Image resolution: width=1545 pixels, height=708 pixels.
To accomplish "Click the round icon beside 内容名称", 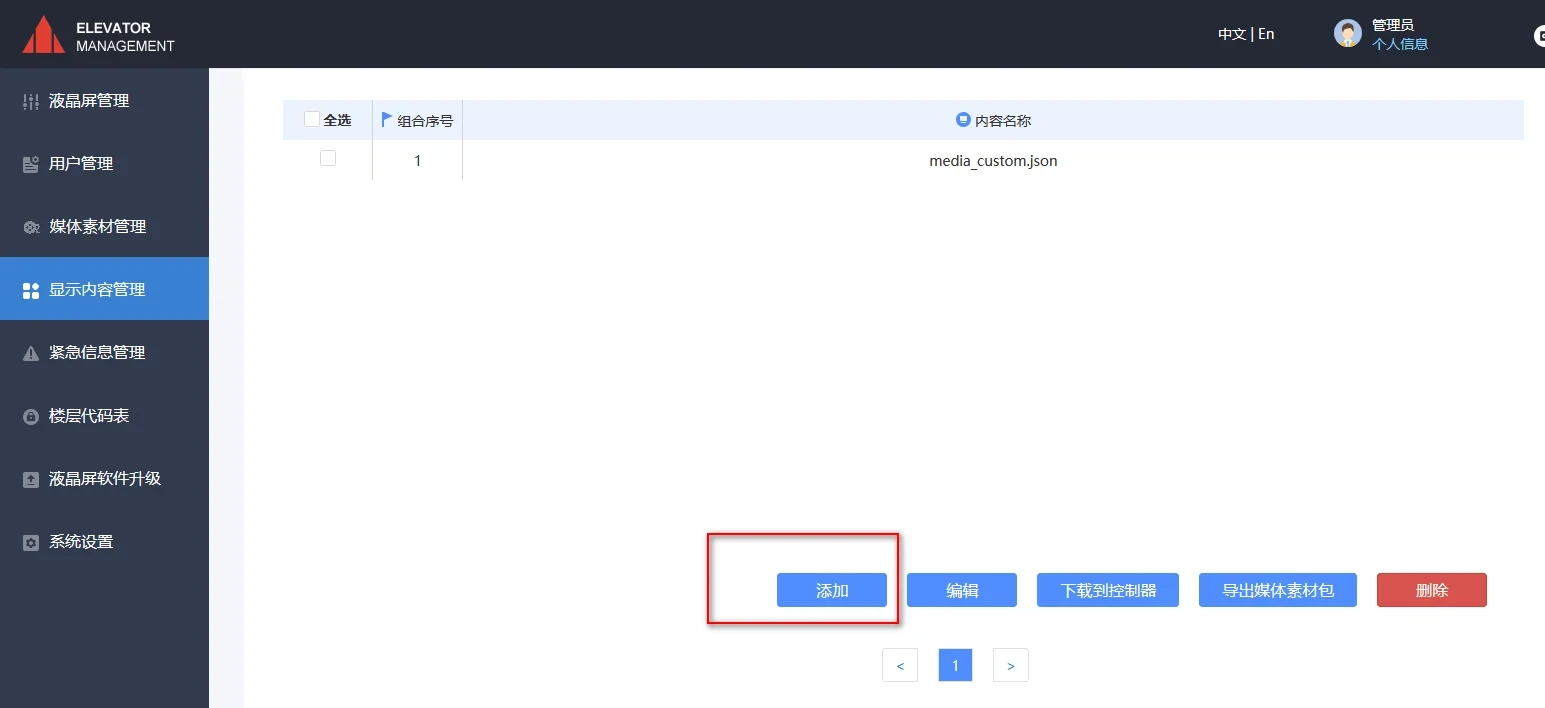I will (x=964, y=120).
